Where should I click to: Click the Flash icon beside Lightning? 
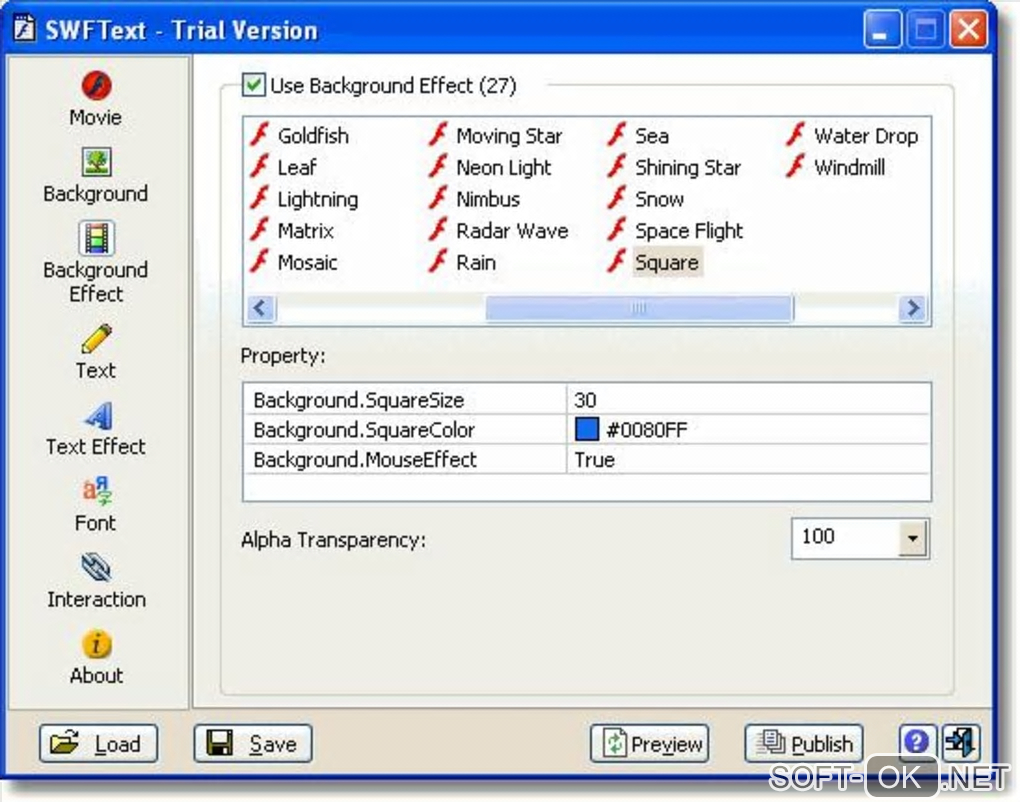point(260,198)
